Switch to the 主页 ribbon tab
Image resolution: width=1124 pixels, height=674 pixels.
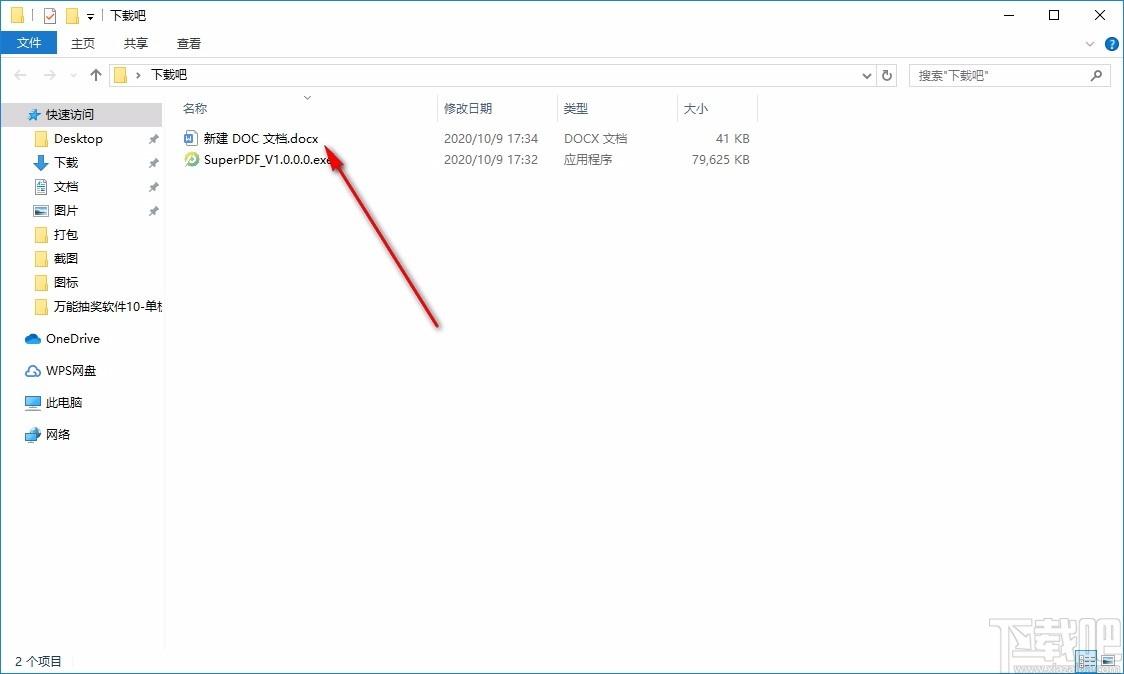pos(82,43)
